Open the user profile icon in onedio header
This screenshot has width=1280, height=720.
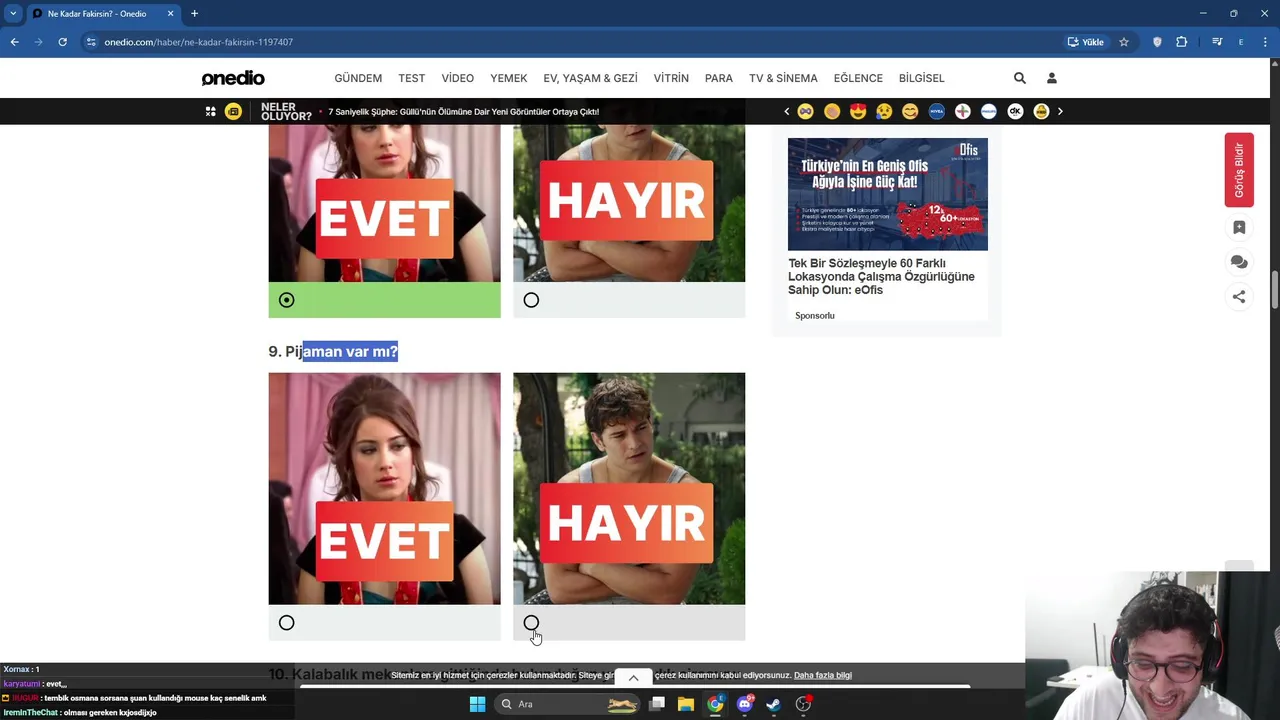1051,78
